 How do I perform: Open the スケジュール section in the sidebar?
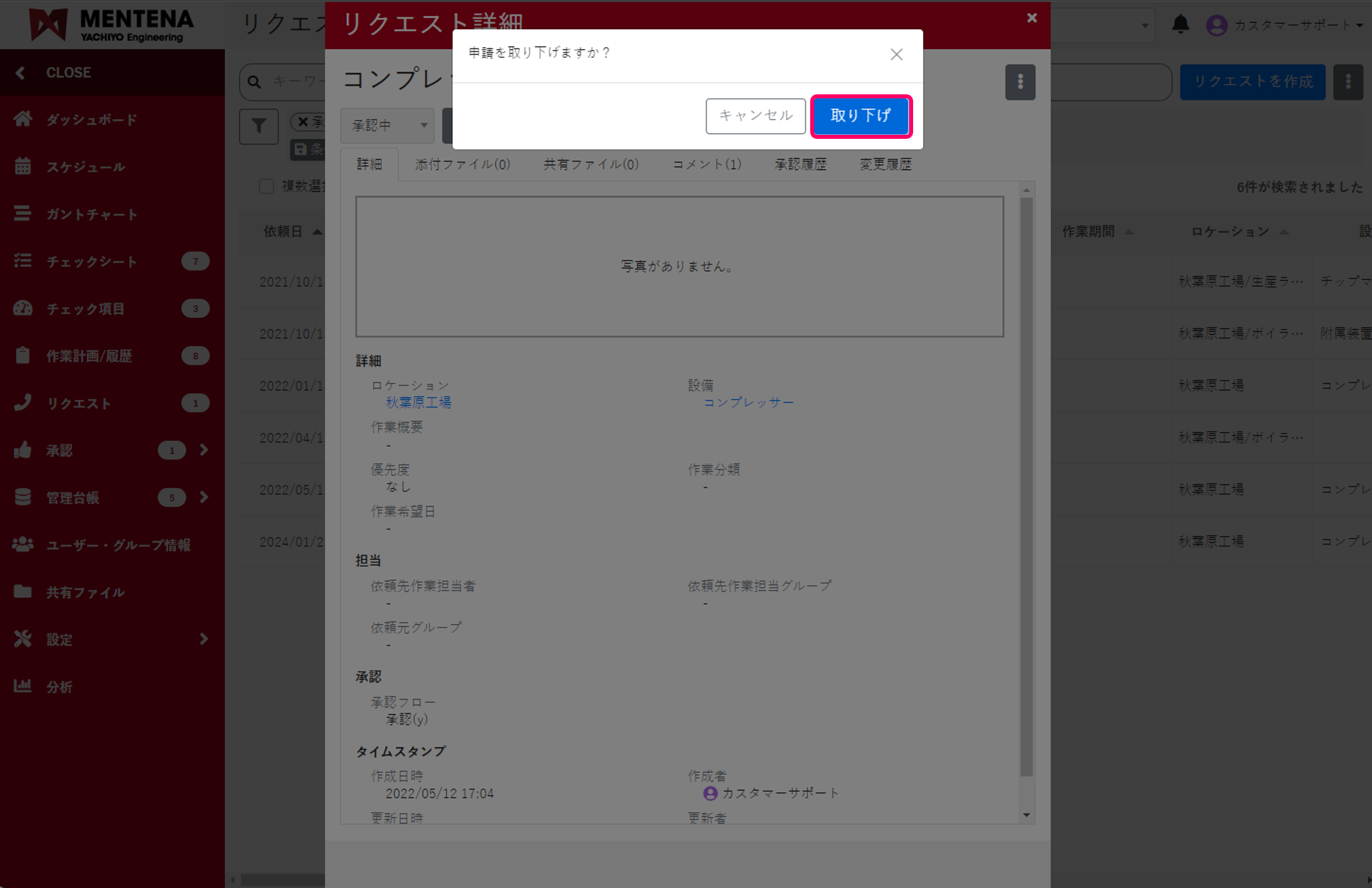(23, 167)
